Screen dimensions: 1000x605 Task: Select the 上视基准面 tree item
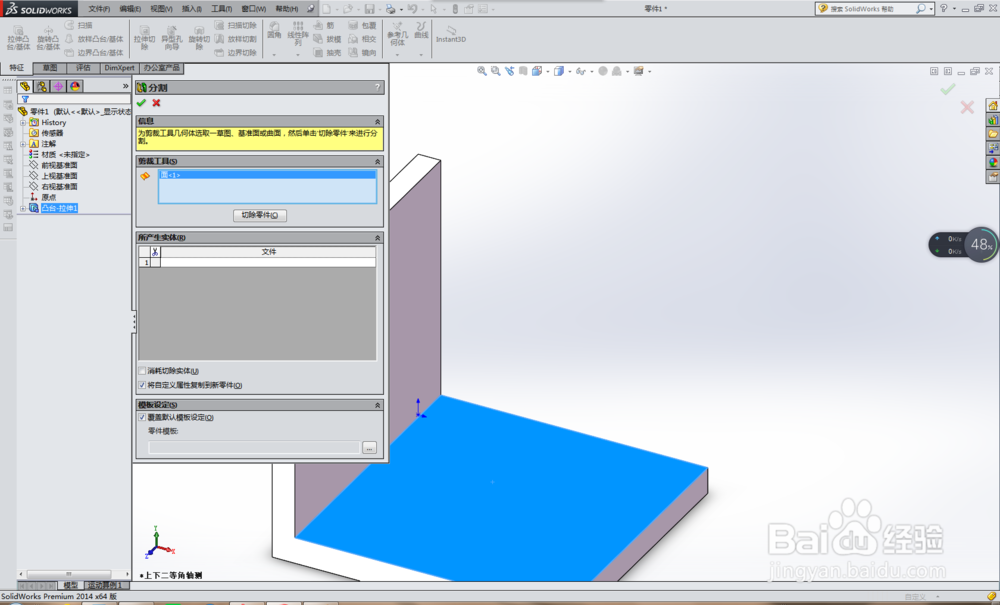(x=59, y=176)
